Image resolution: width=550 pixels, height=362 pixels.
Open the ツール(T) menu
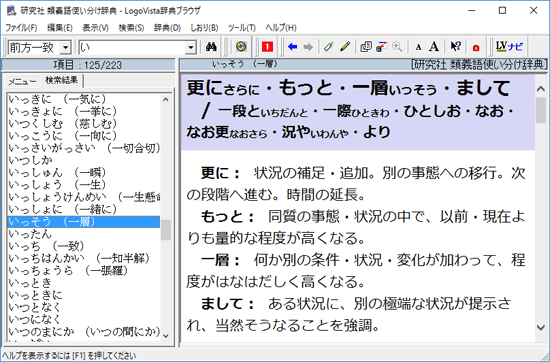pos(242,28)
